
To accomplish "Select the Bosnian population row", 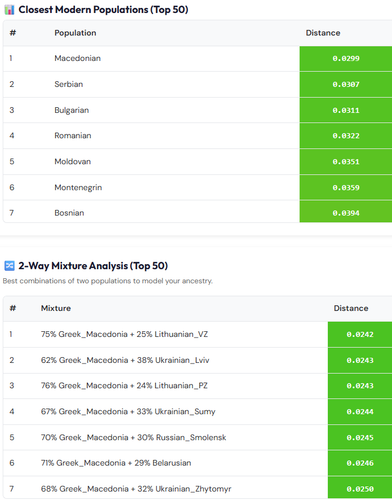I will (198, 212).
